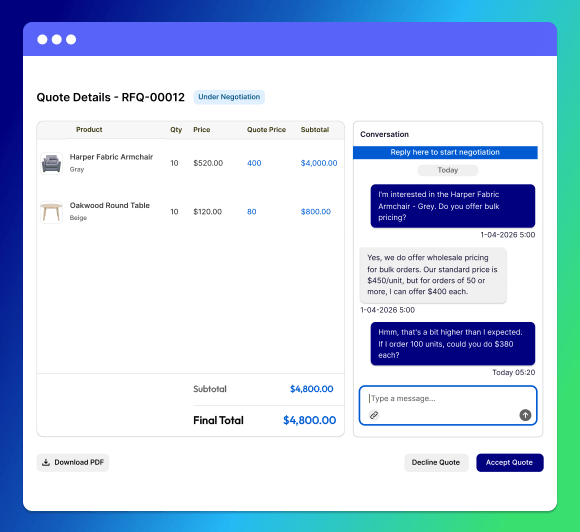This screenshot has width=580, height=532.
Task: Click the $520.00 price cell
Action: coord(208,163)
